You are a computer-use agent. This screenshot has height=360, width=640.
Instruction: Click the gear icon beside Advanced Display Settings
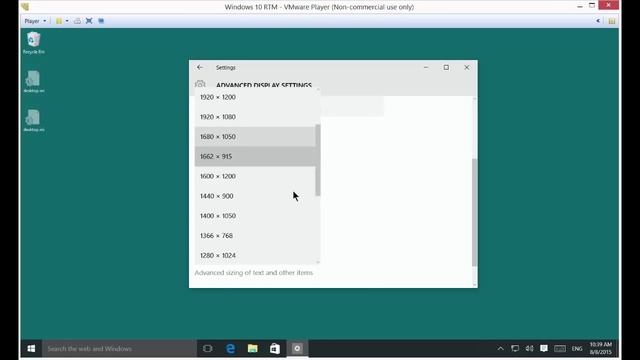click(x=200, y=84)
